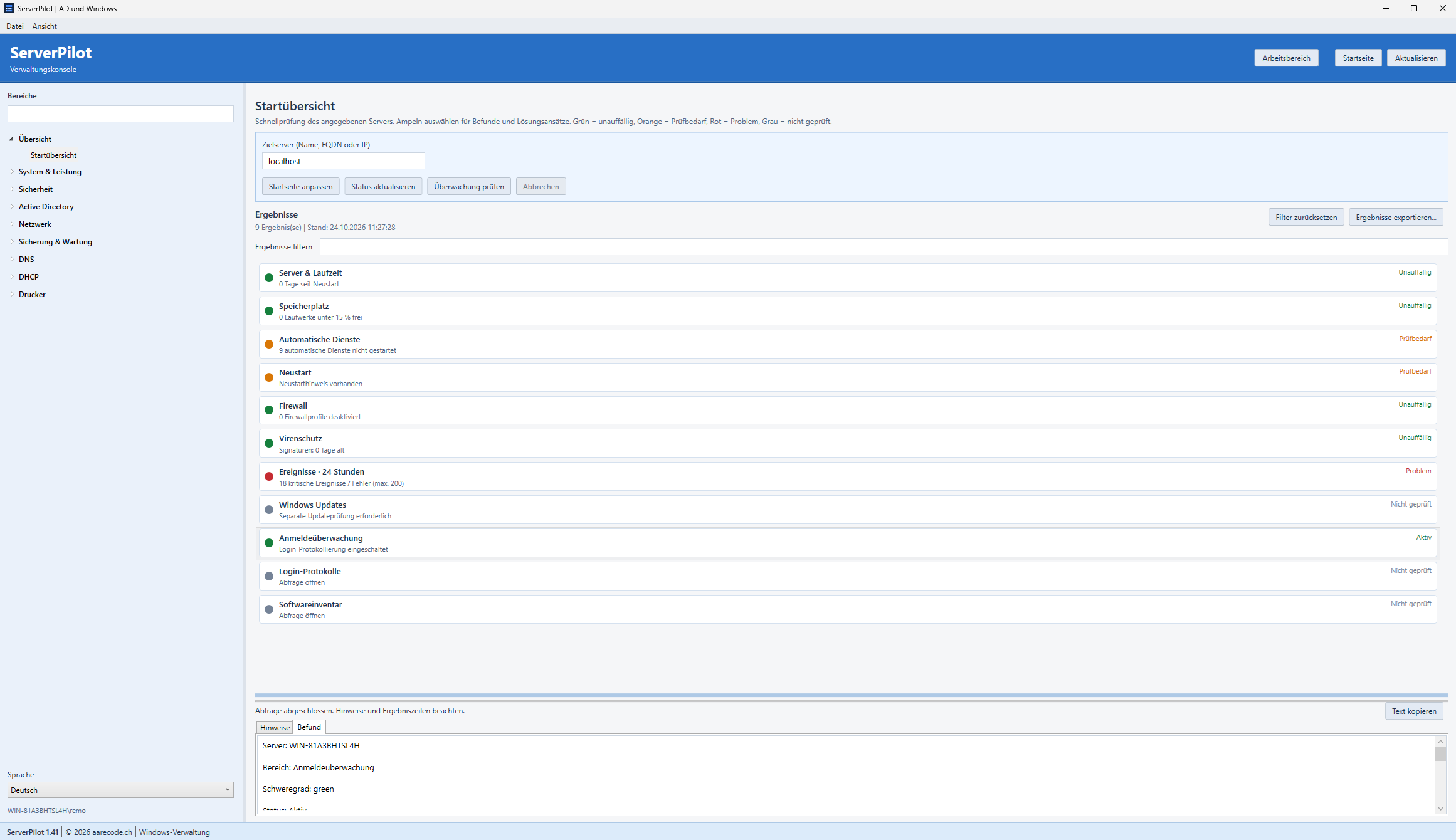The height and width of the screenshot is (840, 1456).
Task: Select the Ereignisse · 24 Stunden title
Action: [322, 472]
